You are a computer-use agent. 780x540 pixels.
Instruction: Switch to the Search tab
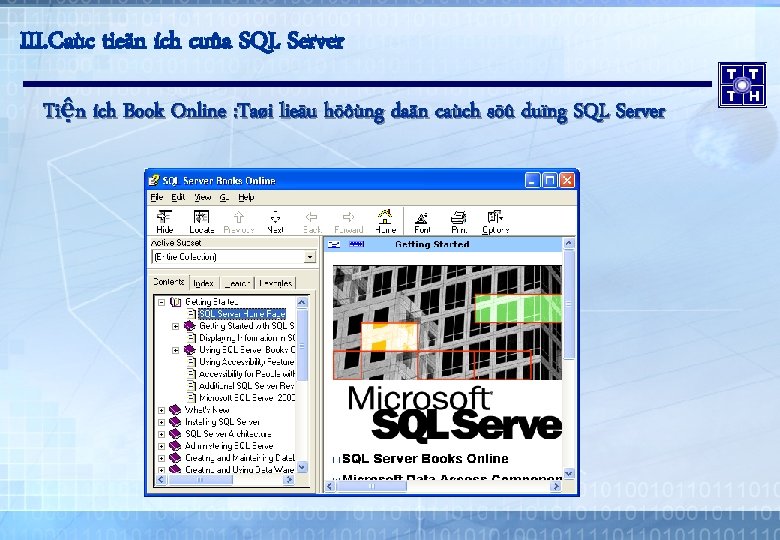(237, 283)
